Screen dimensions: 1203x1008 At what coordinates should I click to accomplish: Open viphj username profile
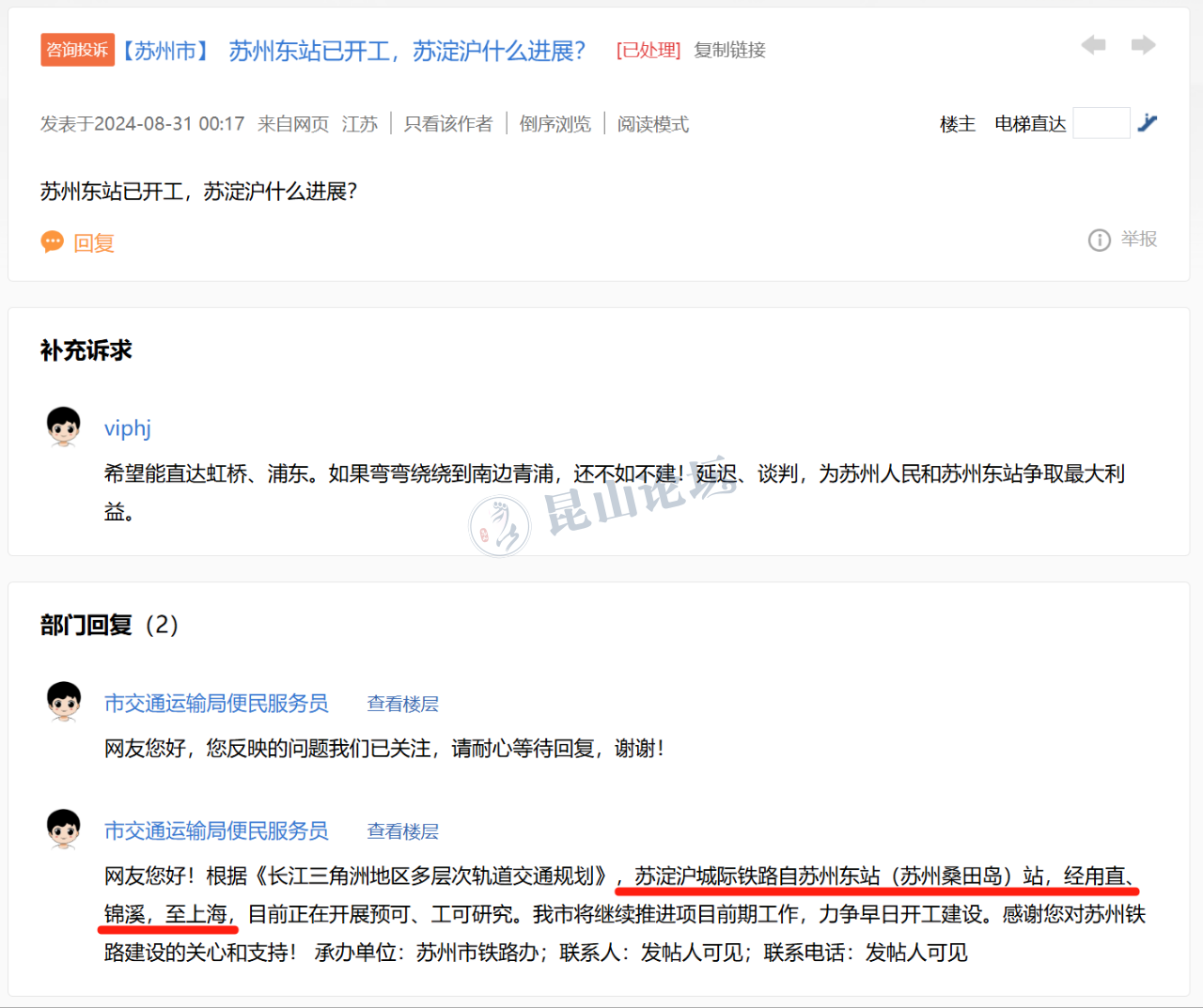[x=127, y=428]
